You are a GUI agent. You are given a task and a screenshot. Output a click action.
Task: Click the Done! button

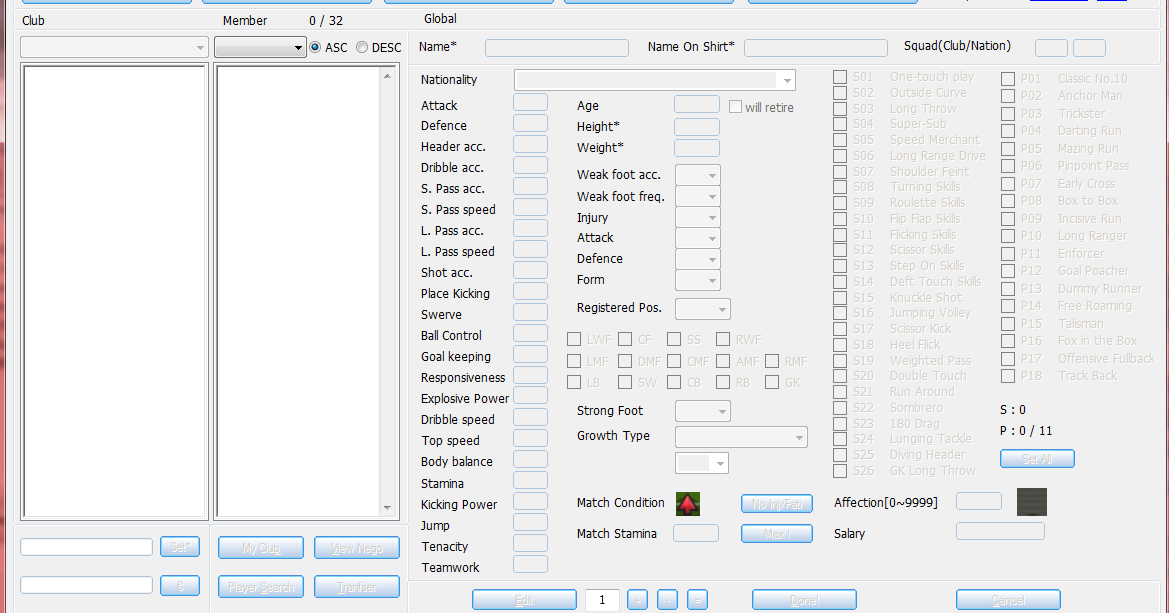(803, 599)
